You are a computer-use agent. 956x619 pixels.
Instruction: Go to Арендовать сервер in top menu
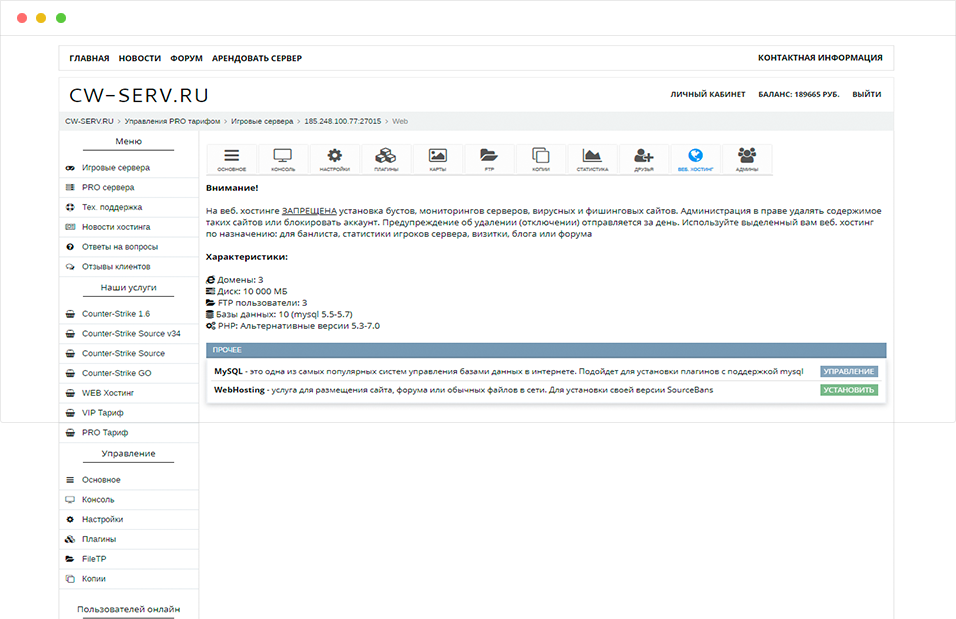click(x=256, y=58)
